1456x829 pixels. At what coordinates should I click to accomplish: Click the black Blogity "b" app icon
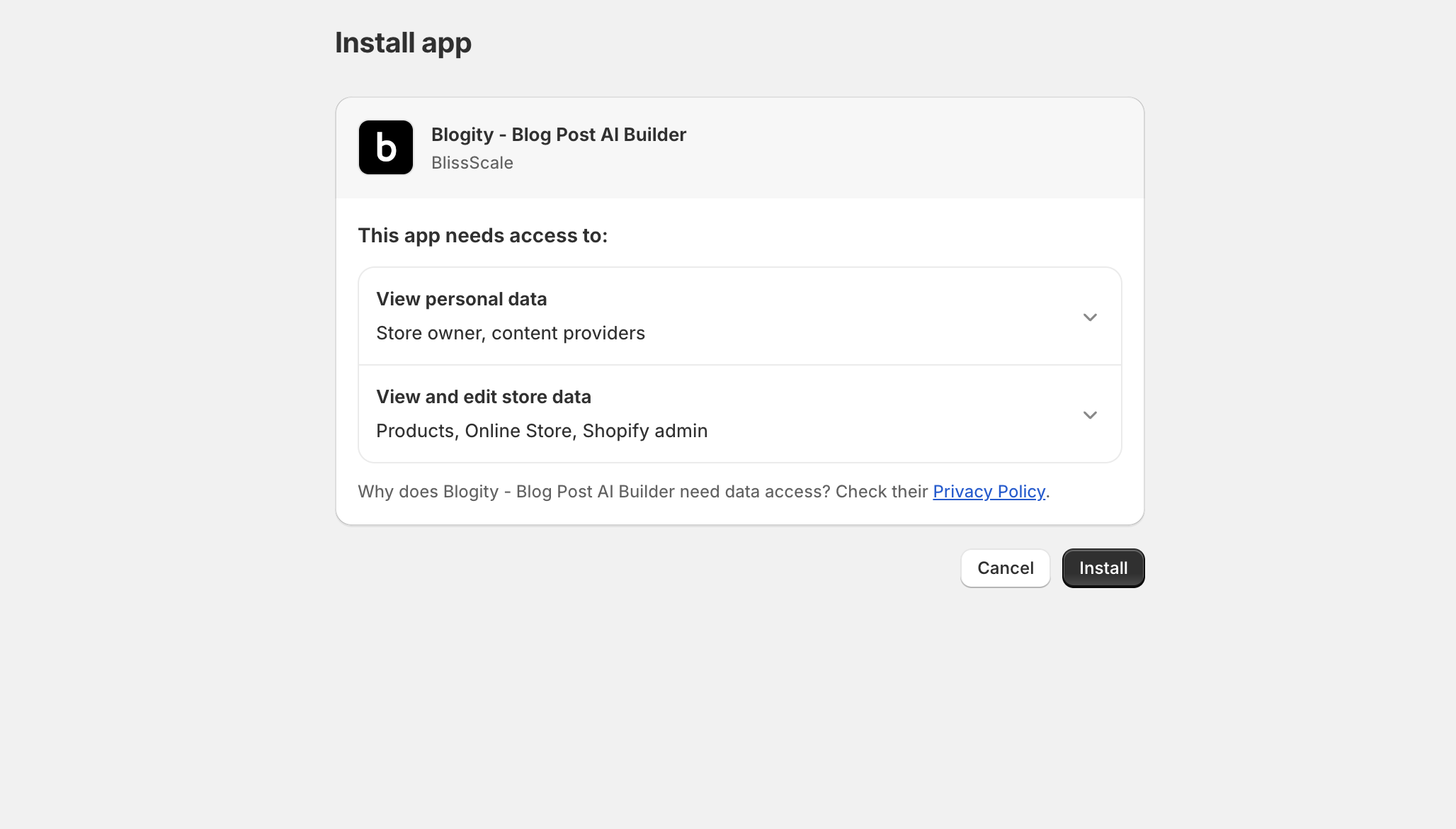[x=385, y=147]
